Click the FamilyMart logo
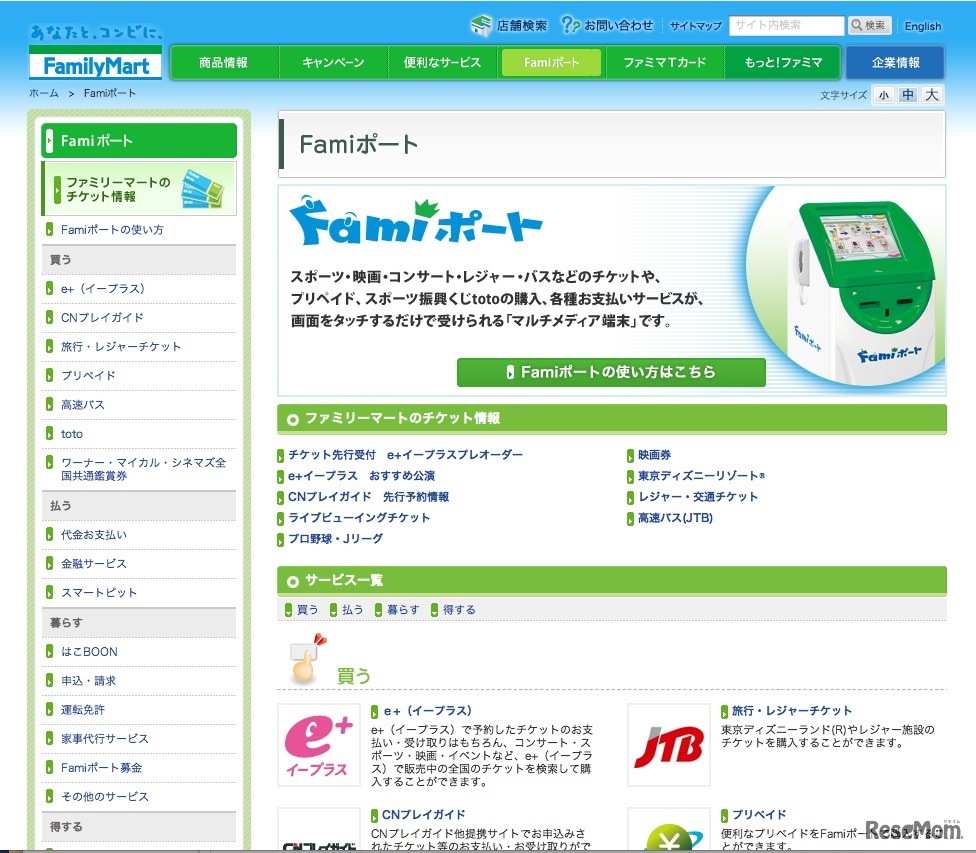This screenshot has height=853, width=976. (x=95, y=63)
